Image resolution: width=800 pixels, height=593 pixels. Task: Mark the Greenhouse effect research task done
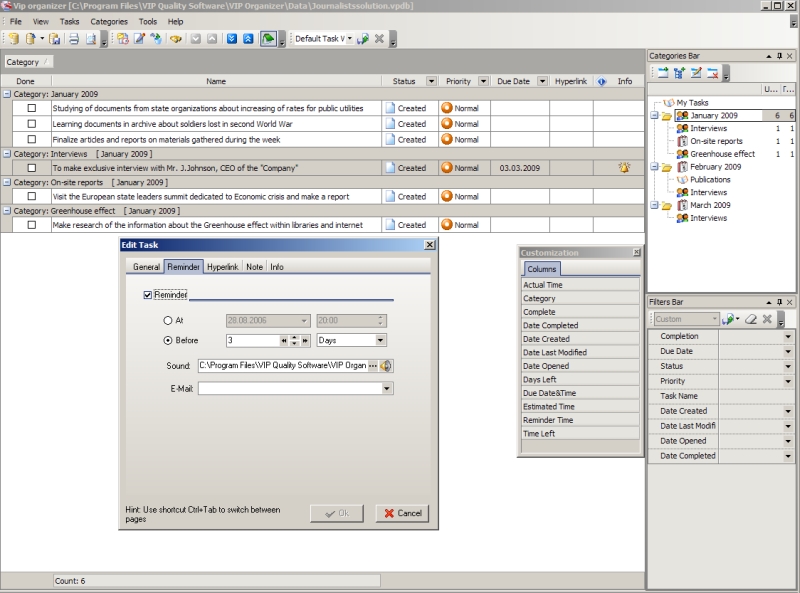(x=32, y=225)
